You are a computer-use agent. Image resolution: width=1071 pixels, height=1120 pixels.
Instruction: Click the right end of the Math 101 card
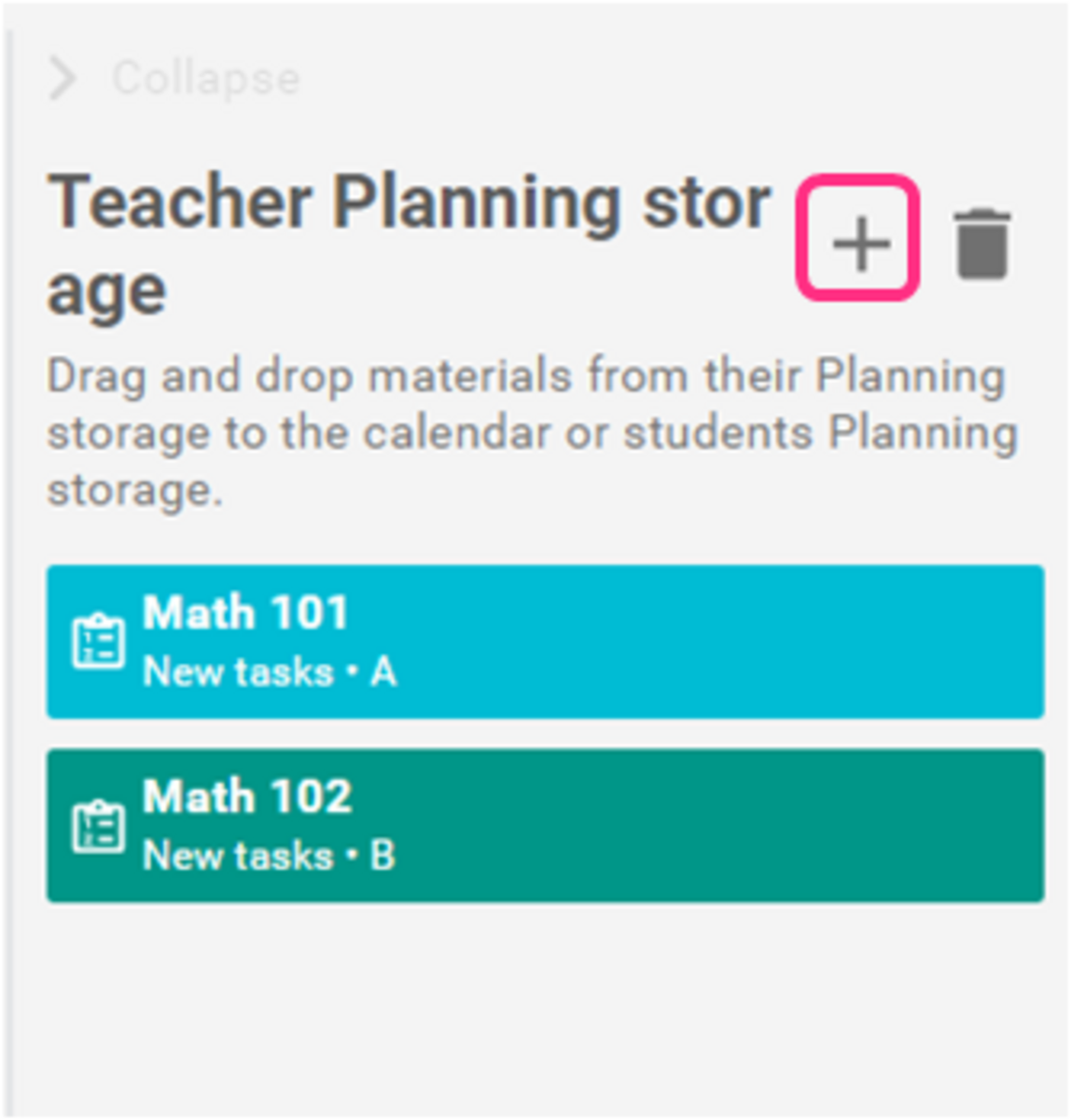tap(1008, 641)
